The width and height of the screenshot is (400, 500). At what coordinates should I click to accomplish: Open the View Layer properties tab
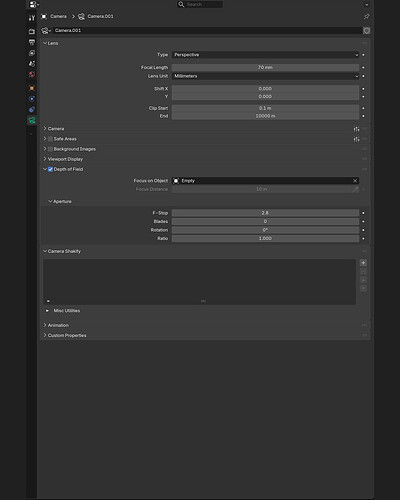click(32, 53)
